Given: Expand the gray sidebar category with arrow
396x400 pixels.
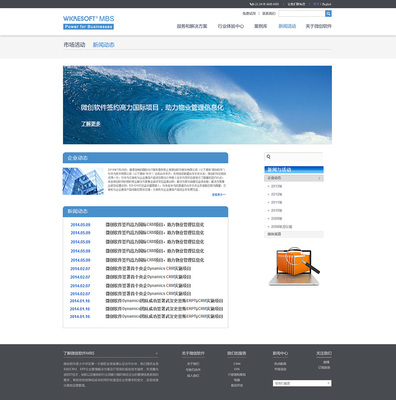Looking at the screenshot, I should click(294, 178).
